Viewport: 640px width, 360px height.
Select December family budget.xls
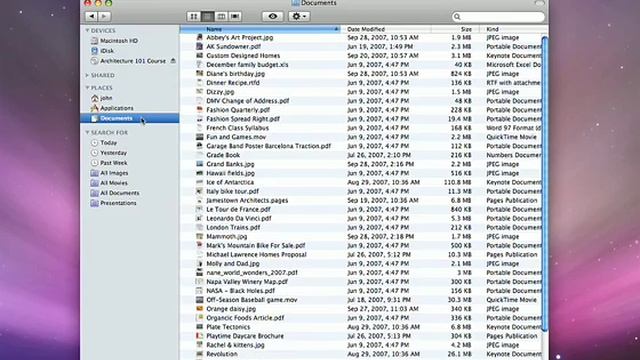tap(247, 64)
